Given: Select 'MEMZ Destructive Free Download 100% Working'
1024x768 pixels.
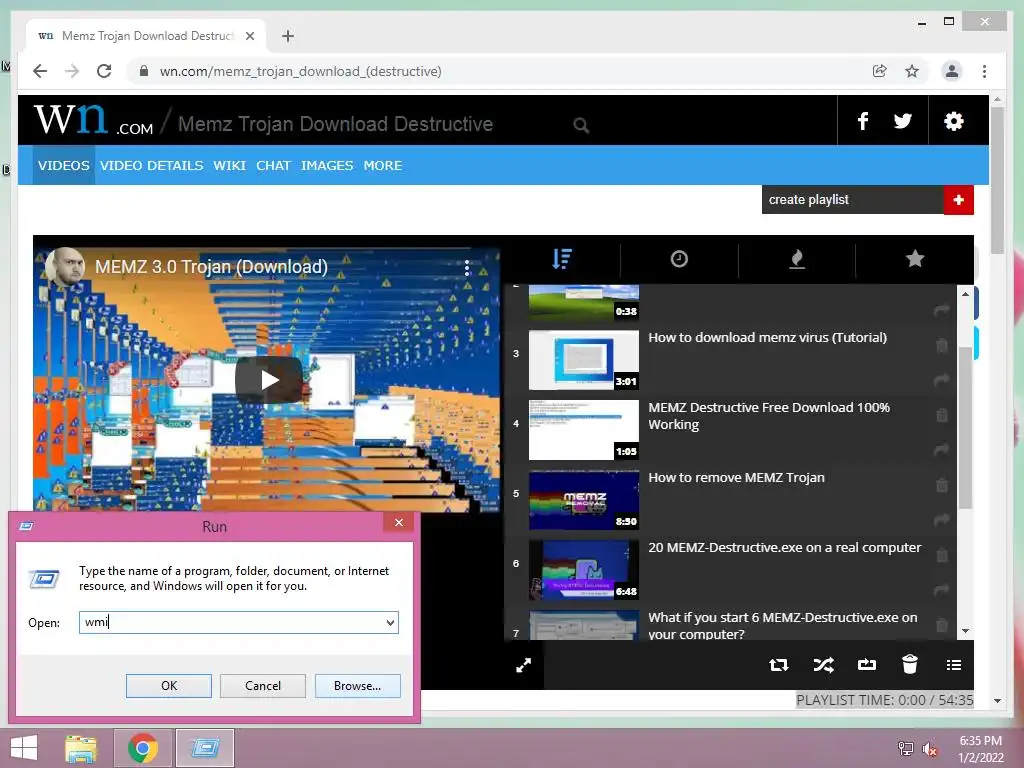Looking at the screenshot, I should click(x=769, y=416).
